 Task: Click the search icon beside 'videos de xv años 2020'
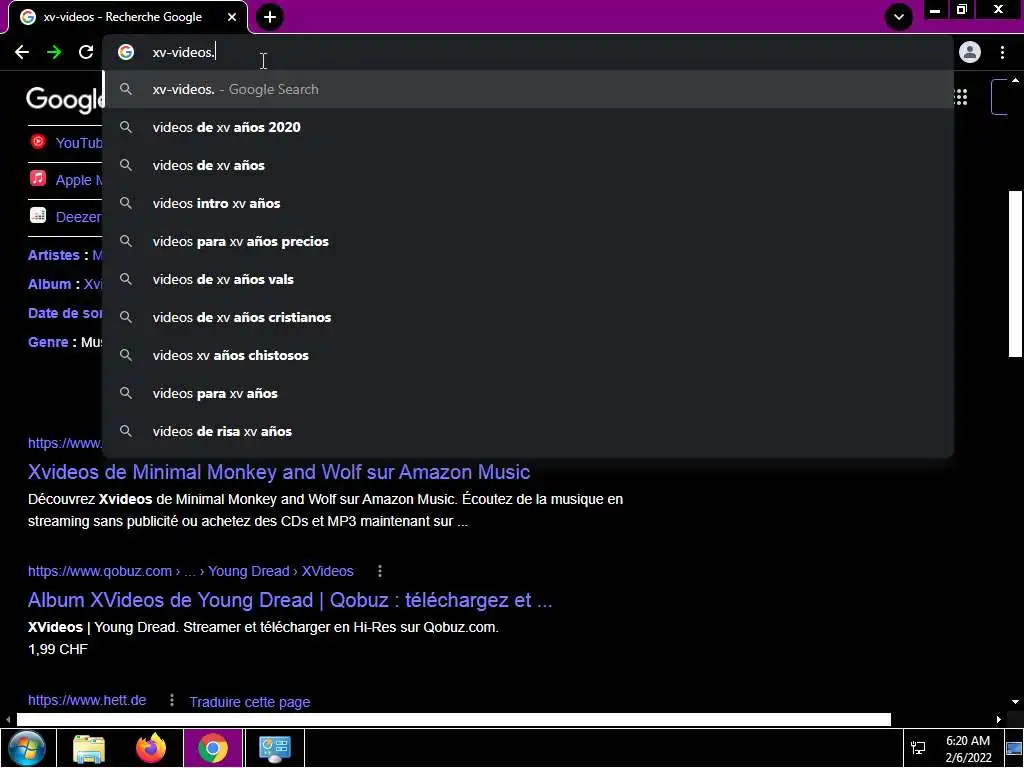(126, 127)
